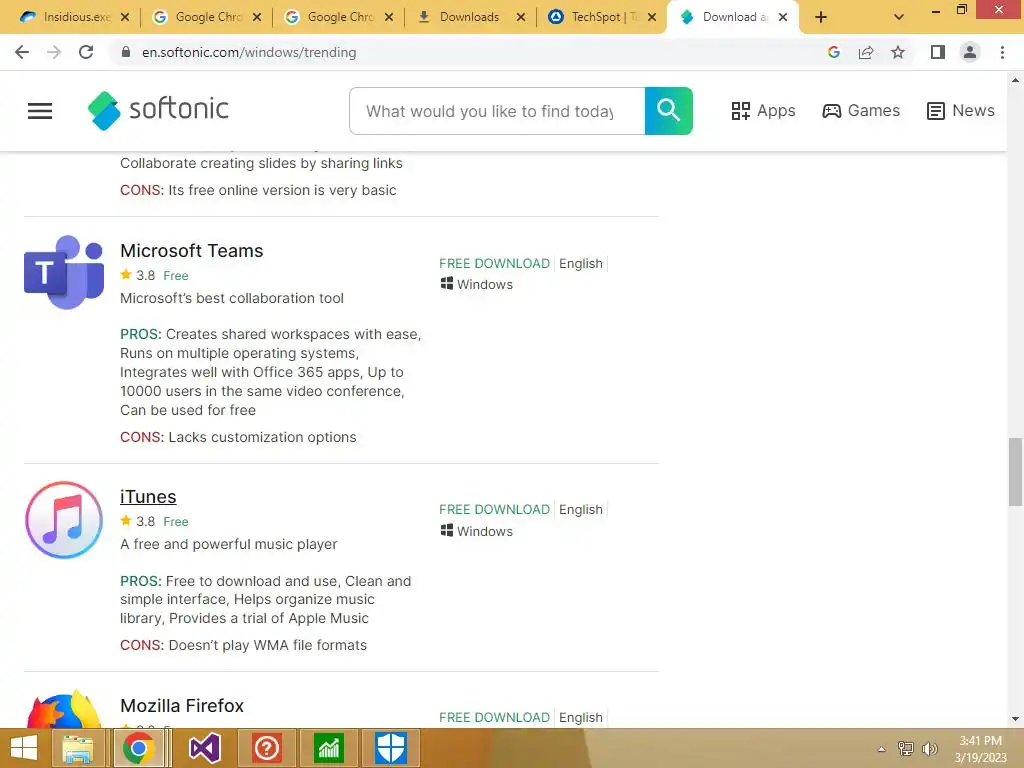
Task: Toggle the Chrome side panel
Action: tap(938, 52)
